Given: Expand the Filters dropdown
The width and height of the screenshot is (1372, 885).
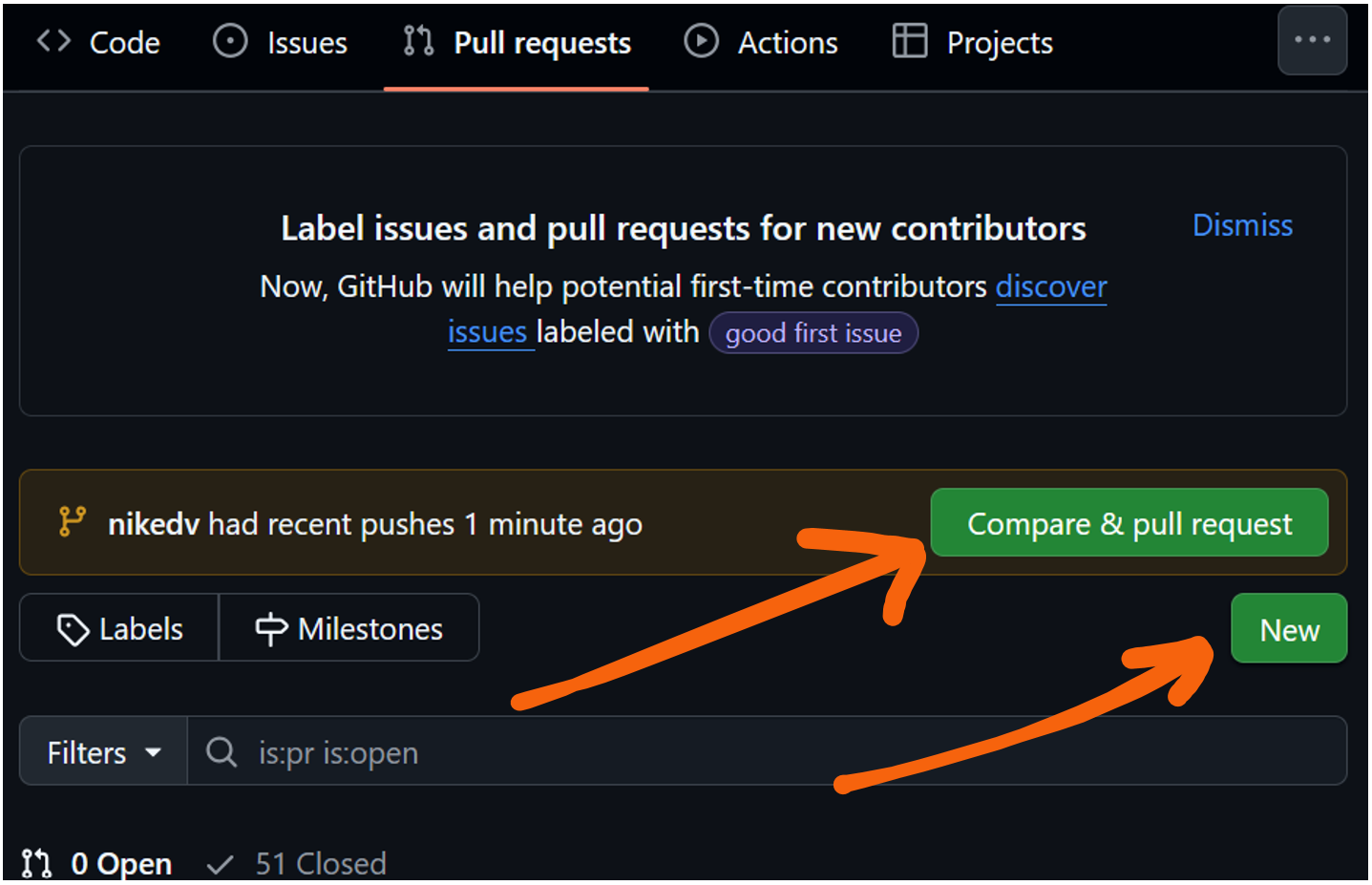Looking at the screenshot, I should click(103, 752).
